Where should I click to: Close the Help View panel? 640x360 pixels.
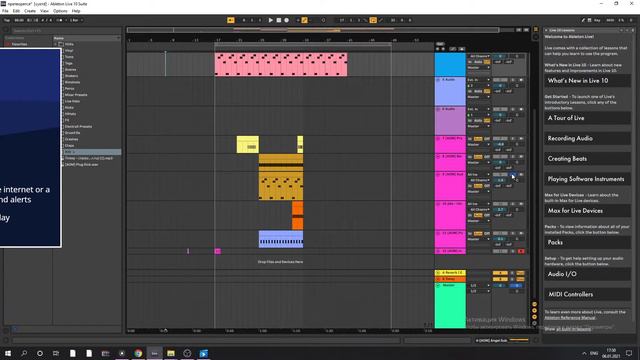point(633,30)
